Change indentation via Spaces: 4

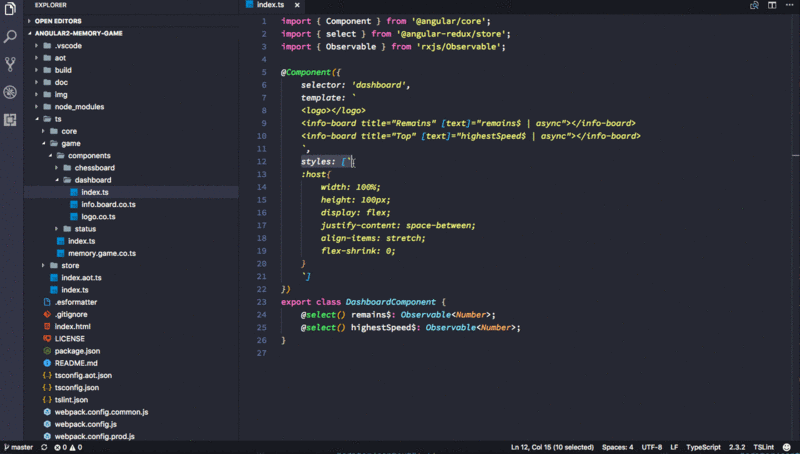tap(617, 447)
